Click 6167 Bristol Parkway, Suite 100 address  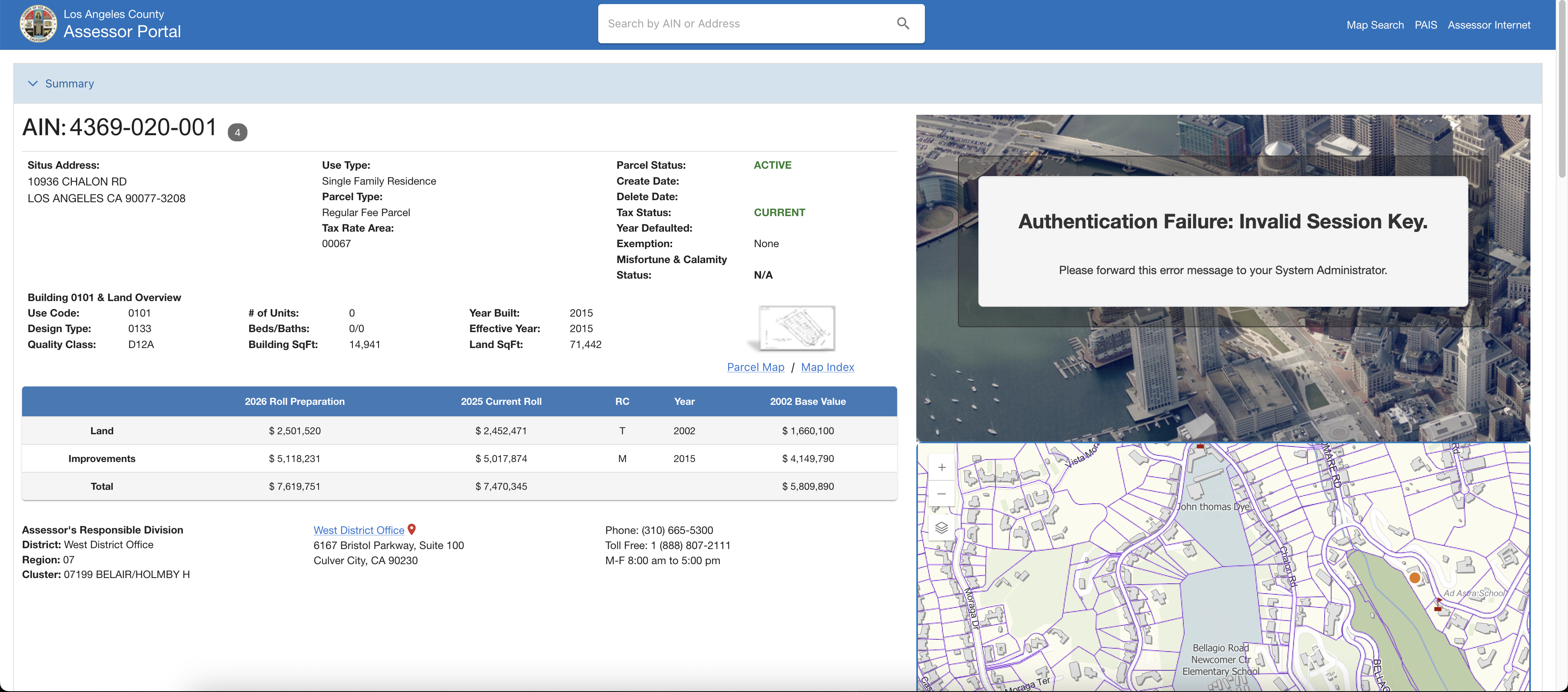tap(388, 545)
